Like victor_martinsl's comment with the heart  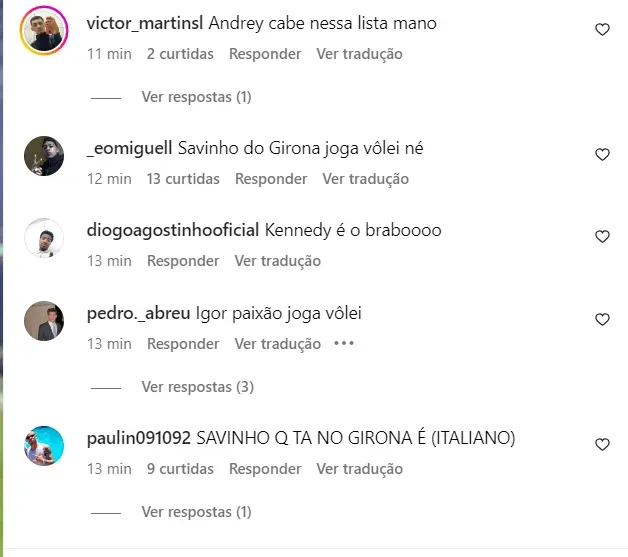tap(602, 30)
